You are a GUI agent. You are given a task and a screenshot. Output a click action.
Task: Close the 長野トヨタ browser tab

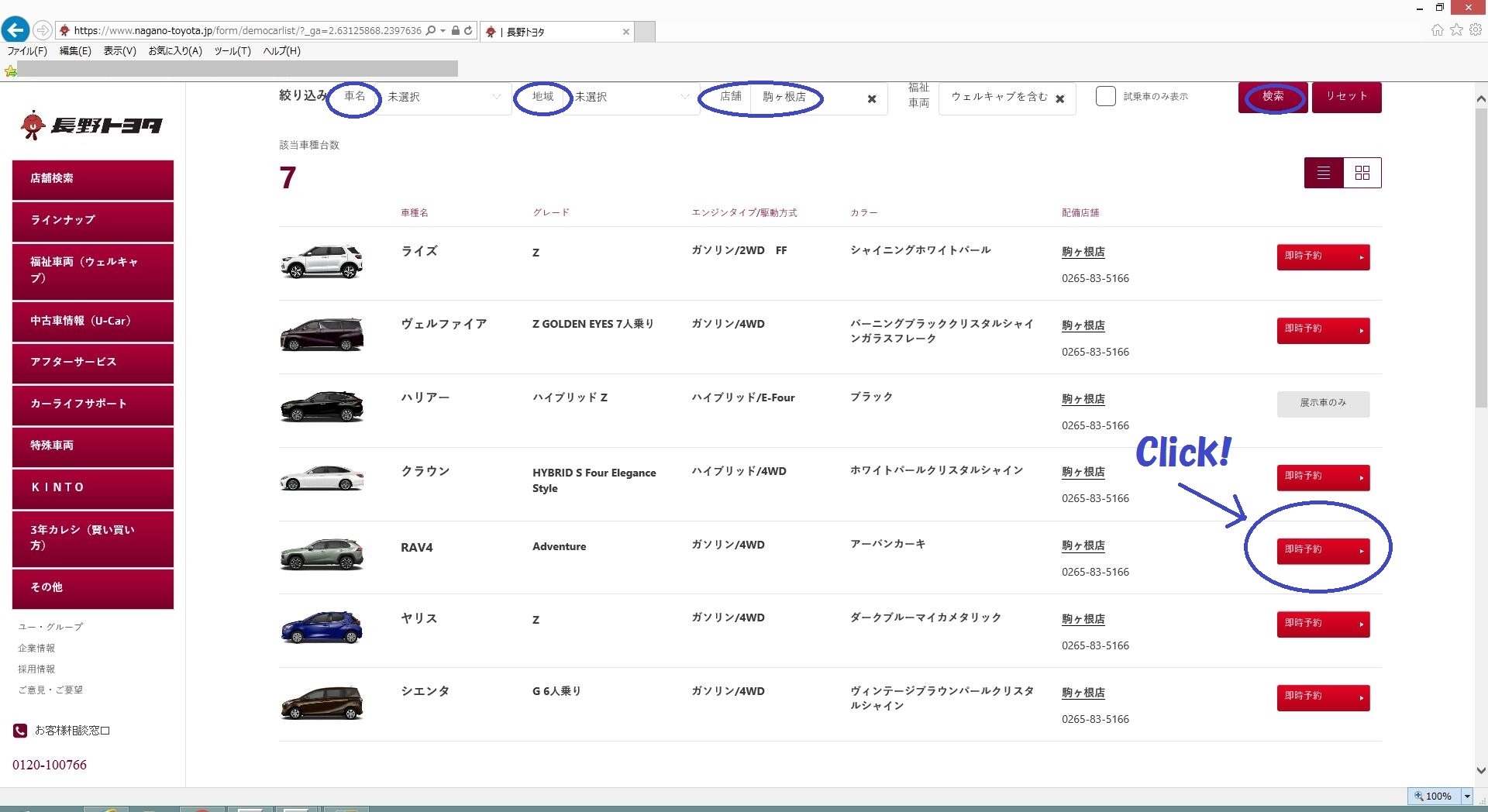(625, 32)
